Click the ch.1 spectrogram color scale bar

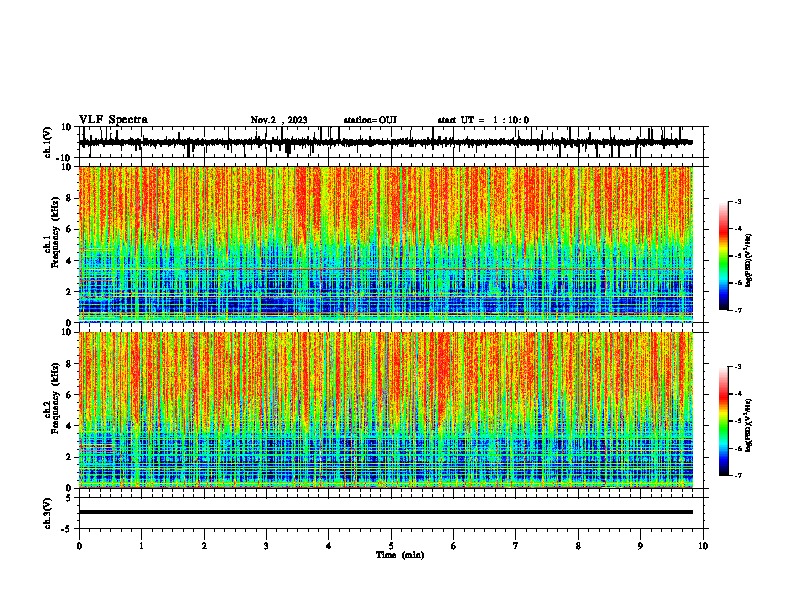pos(724,256)
